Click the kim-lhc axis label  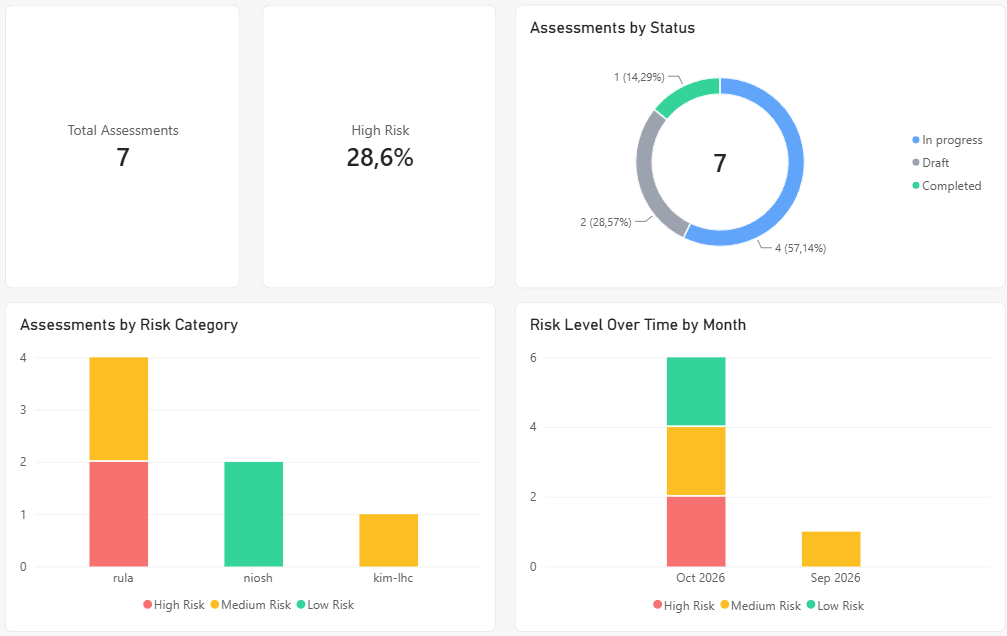pyautogui.click(x=393, y=578)
